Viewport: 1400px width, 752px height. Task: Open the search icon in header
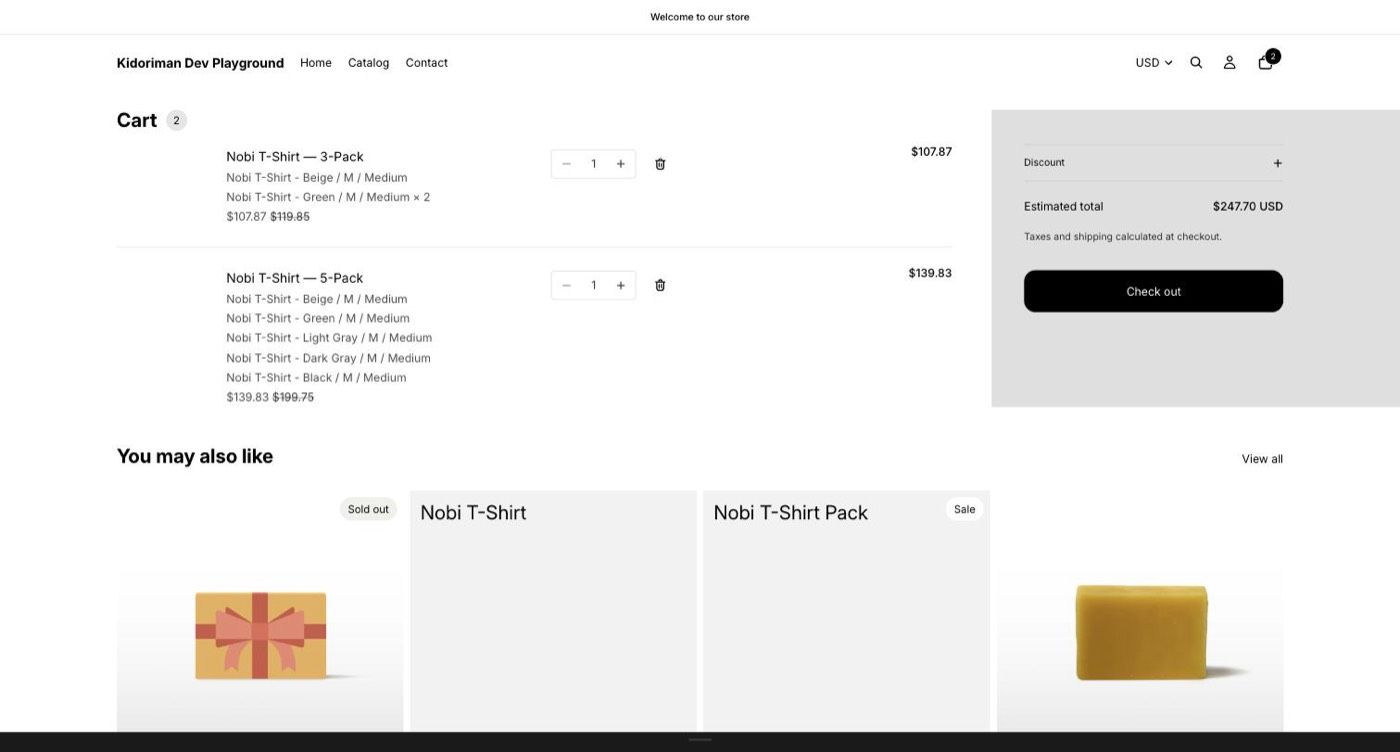[x=1196, y=62]
